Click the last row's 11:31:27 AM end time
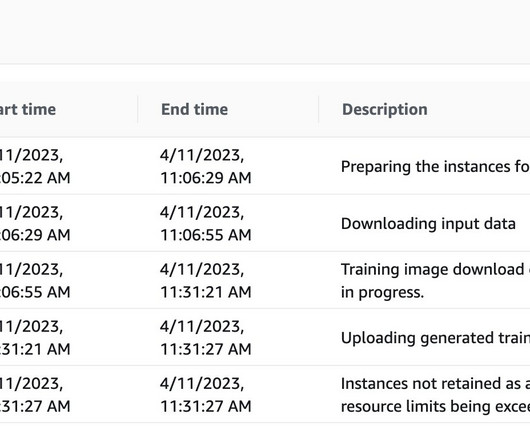Viewport: 530px width, 442px height. (206, 395)
